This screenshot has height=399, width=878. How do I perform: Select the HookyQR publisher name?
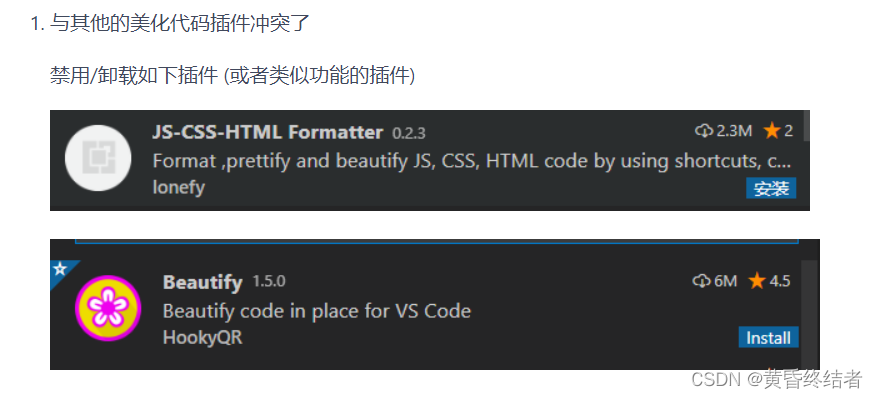coord(203,337)
